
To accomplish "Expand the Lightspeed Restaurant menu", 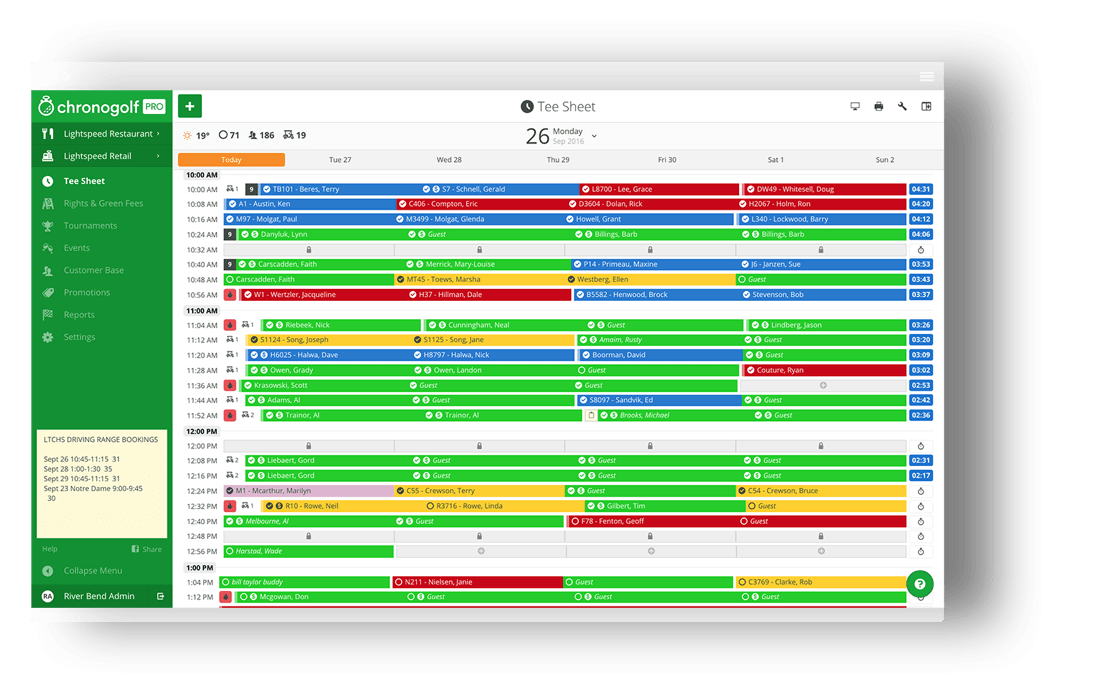I will pyautogui.click(x=102, y=133).
